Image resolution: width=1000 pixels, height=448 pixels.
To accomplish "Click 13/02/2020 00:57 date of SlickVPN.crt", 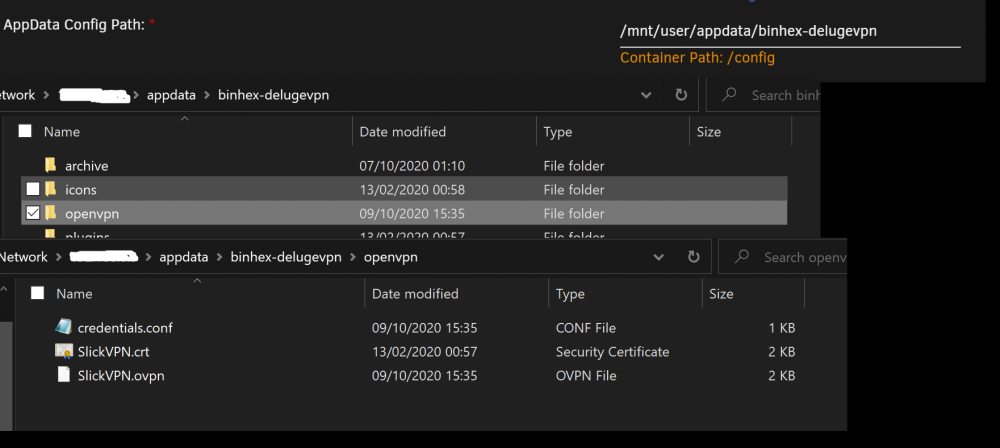I will pos(424,352).
